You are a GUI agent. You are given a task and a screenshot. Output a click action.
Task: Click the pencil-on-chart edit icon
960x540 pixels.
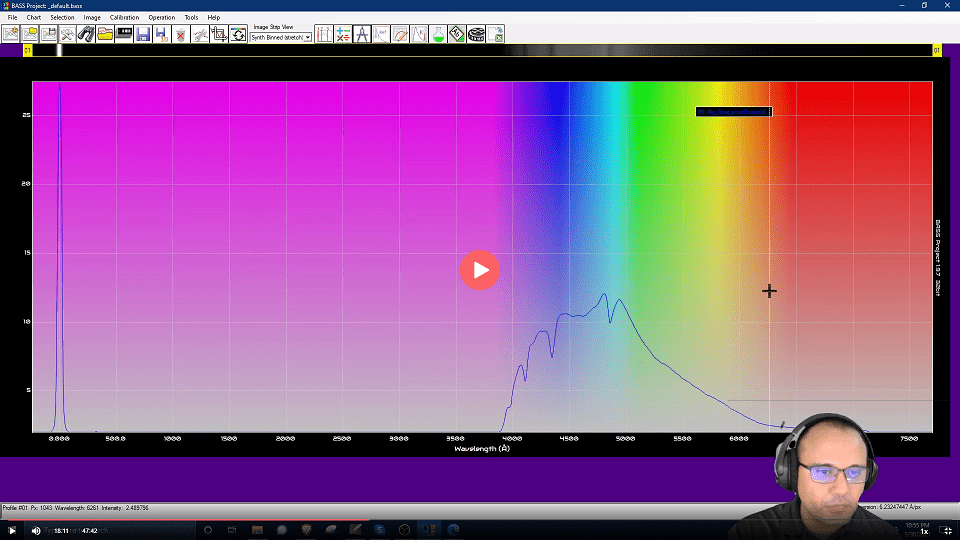(400, 34)
